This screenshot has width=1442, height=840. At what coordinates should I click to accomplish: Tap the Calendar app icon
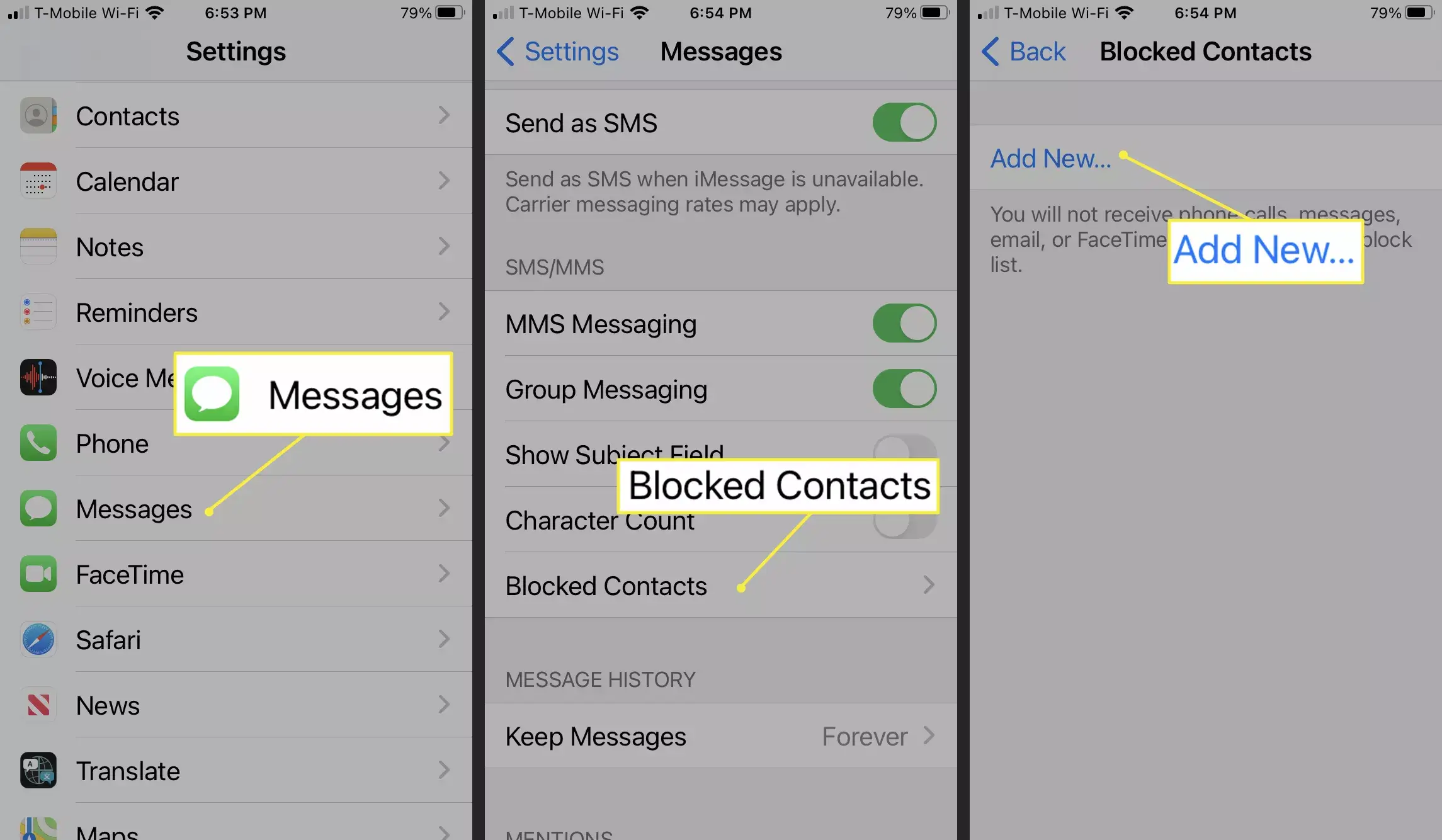coord(37,181)
